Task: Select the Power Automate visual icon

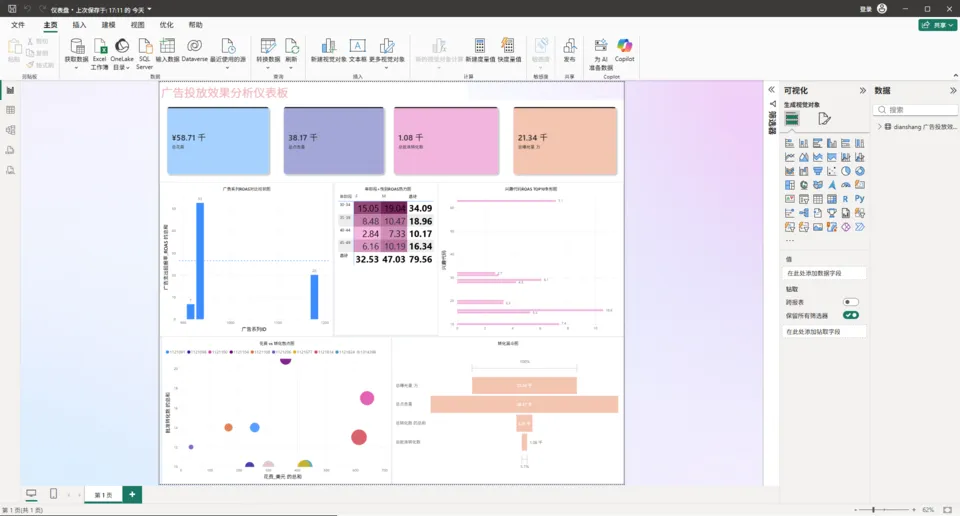Action: coord(860,227)
